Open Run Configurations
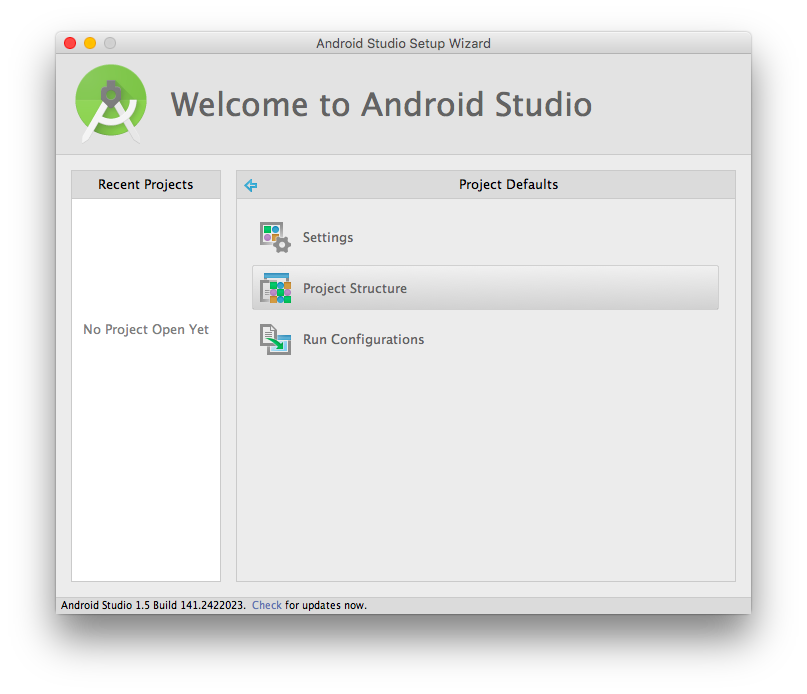 point(485,339)
